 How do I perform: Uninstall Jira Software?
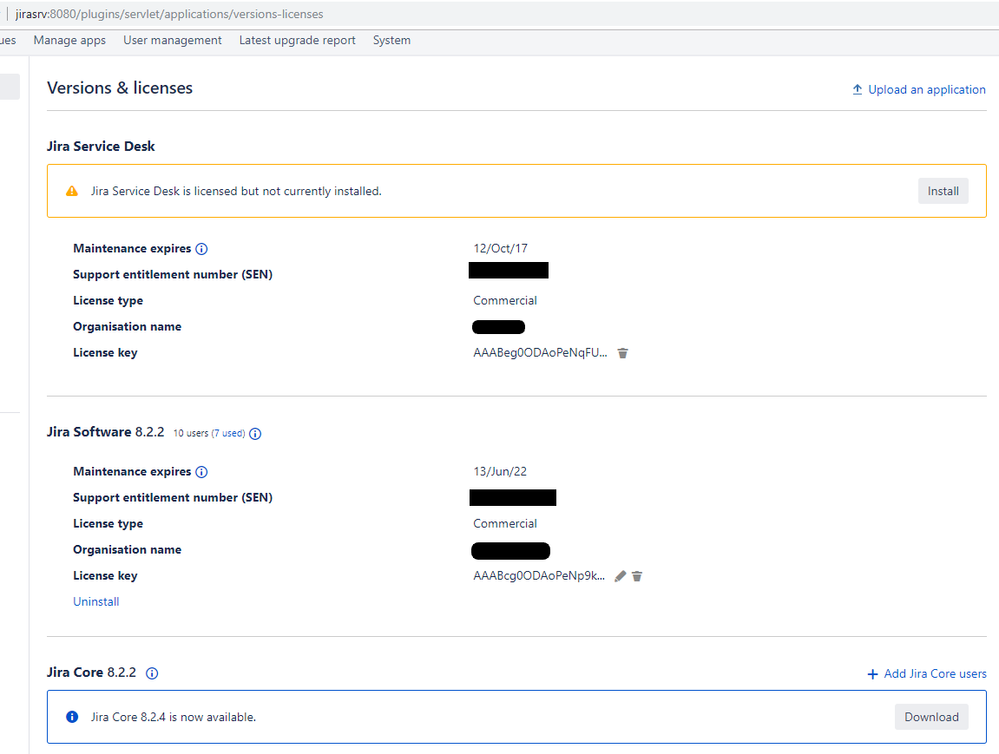point(96,602)
